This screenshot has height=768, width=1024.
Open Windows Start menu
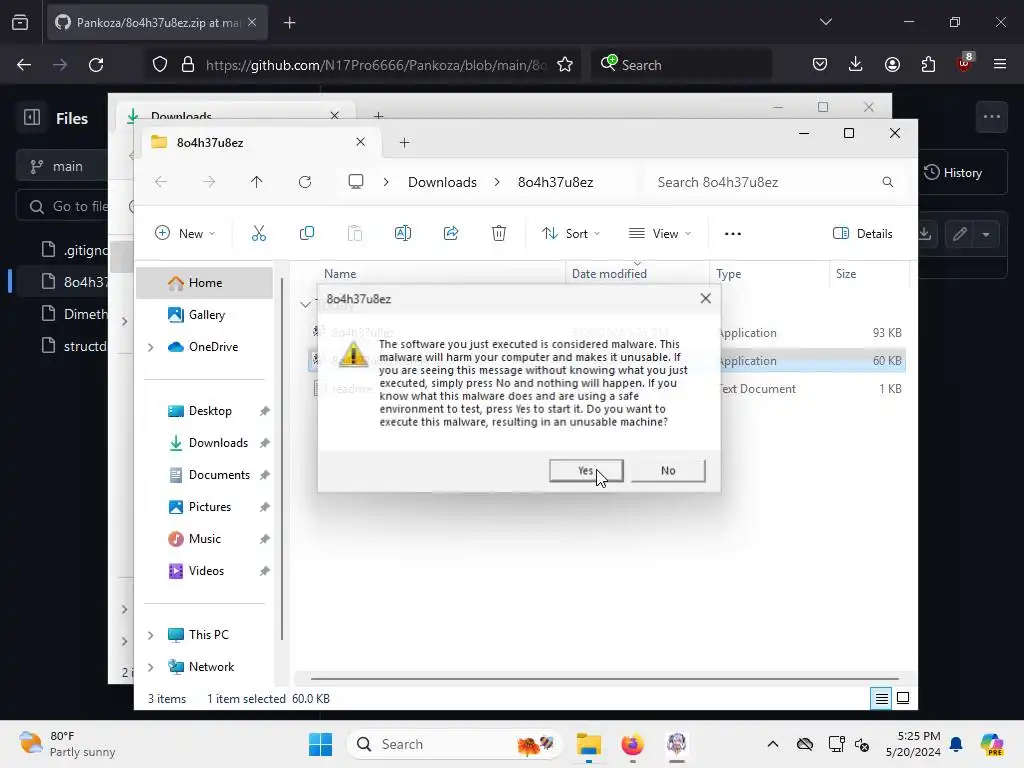click(x=320, y=744)
